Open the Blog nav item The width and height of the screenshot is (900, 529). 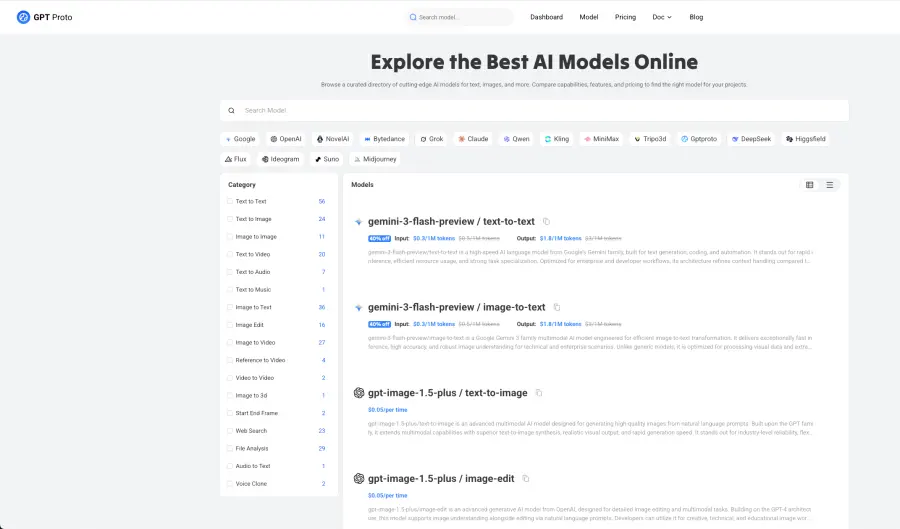(x=696, y=17)
